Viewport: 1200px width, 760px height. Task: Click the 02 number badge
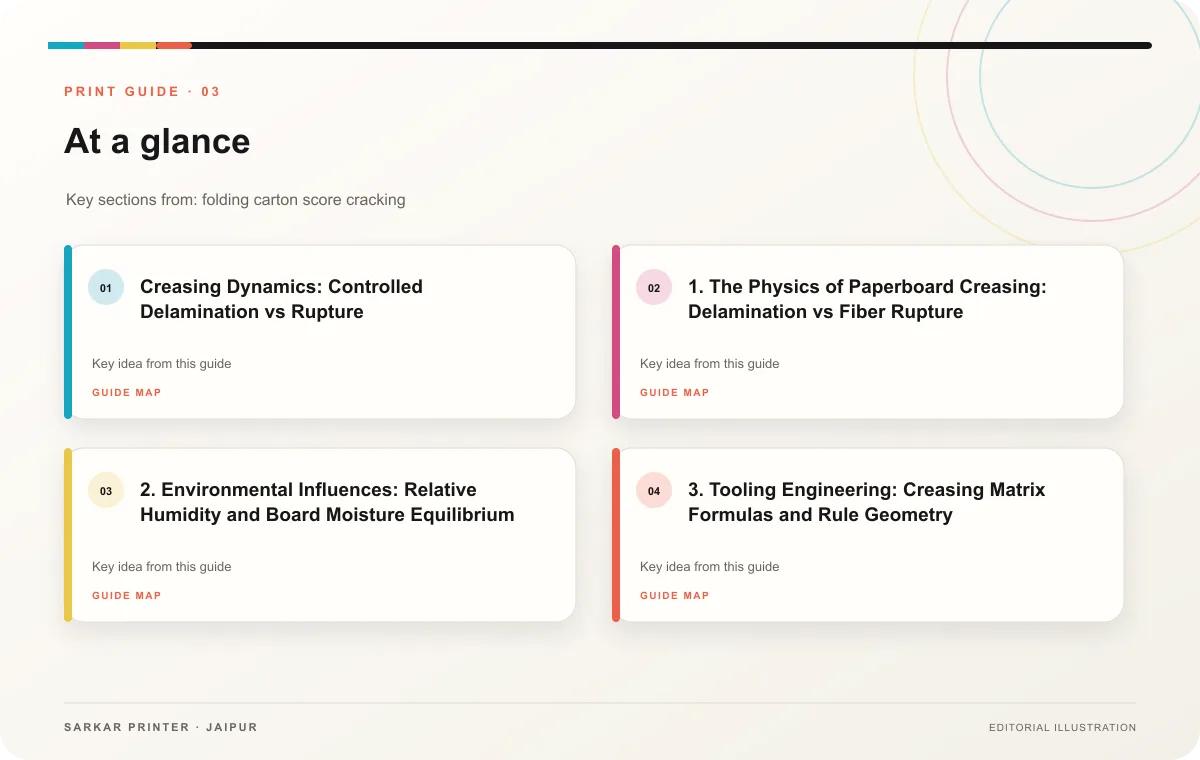[654, 288]
